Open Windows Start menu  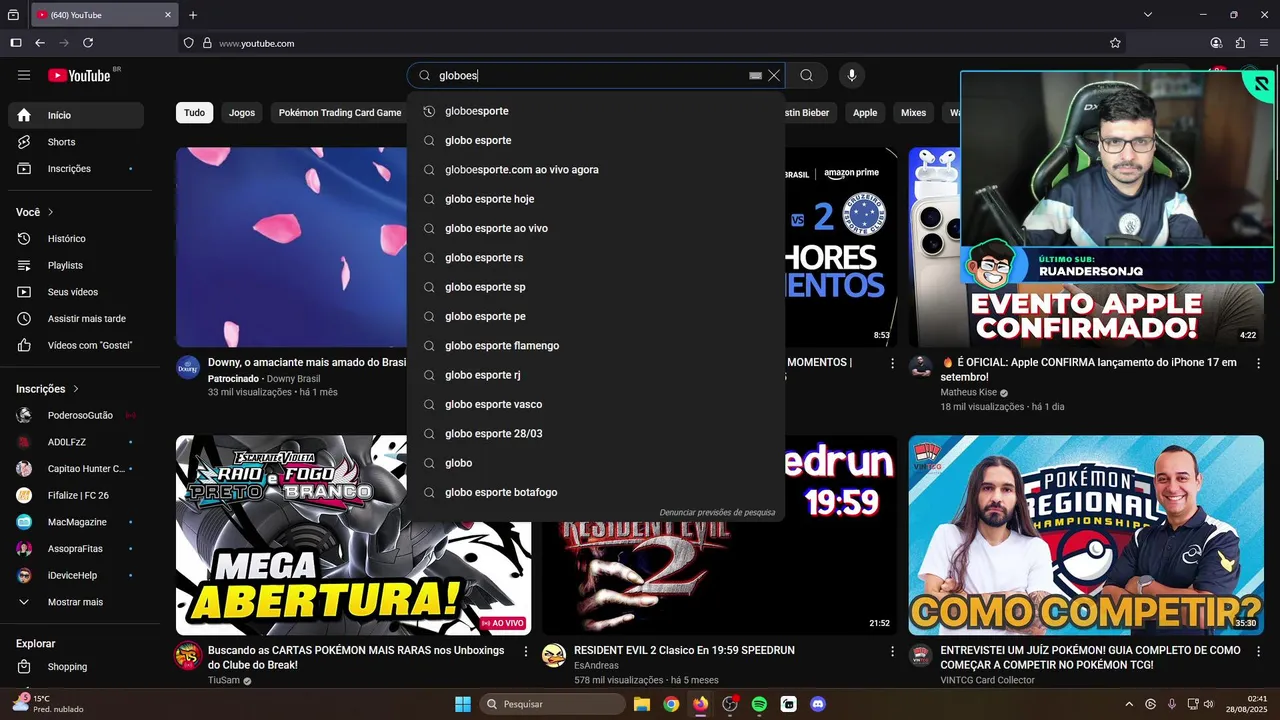pos(463,704)
